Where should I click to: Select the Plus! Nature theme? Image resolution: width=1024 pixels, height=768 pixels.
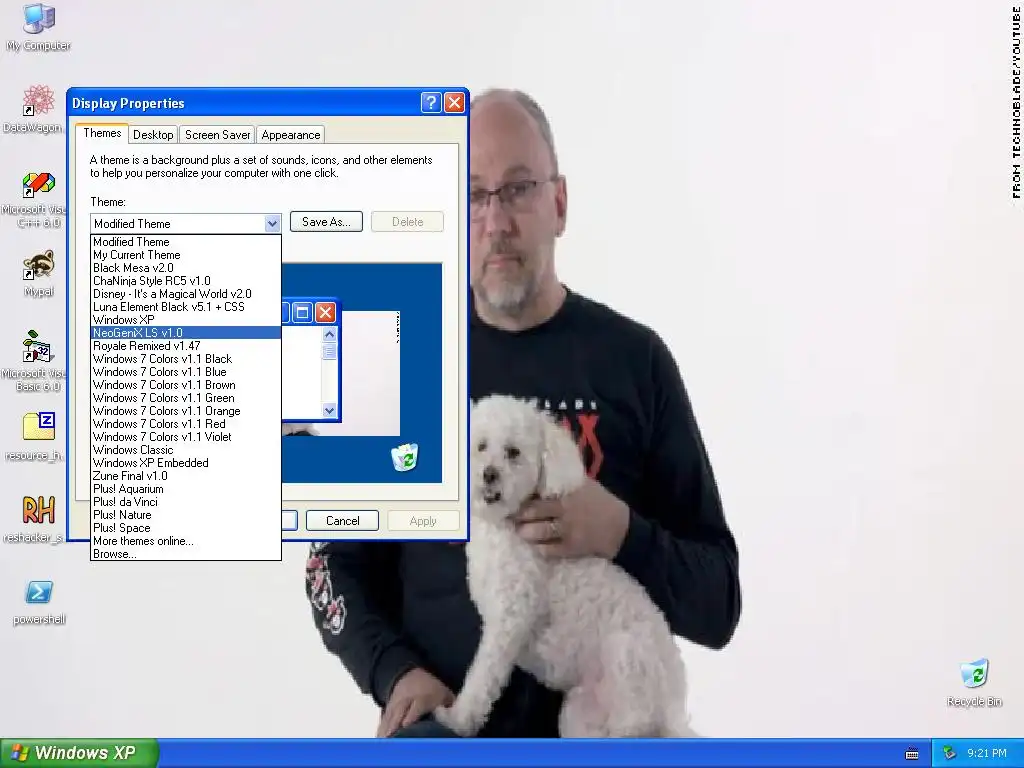click(x=186, y=515)
